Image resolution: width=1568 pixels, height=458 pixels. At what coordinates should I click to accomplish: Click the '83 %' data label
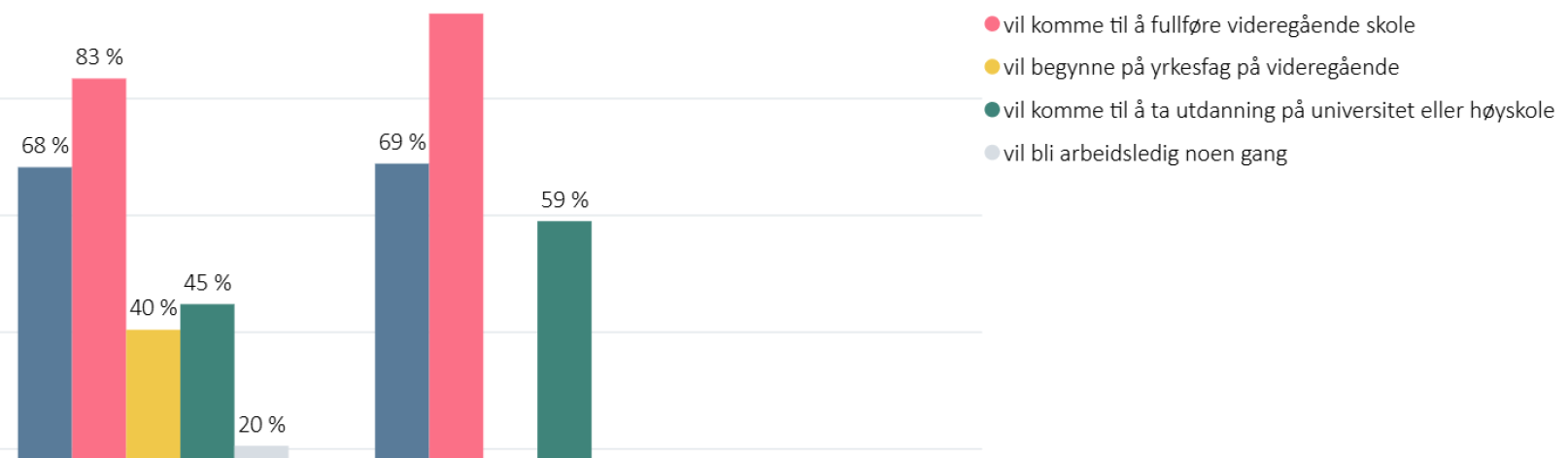click(x=99, y=57)
